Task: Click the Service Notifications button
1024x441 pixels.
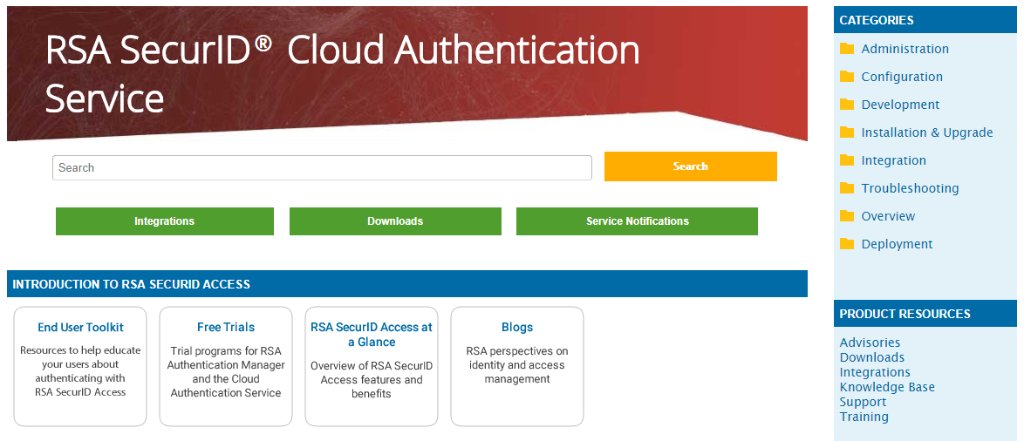Action: [637, 221]
